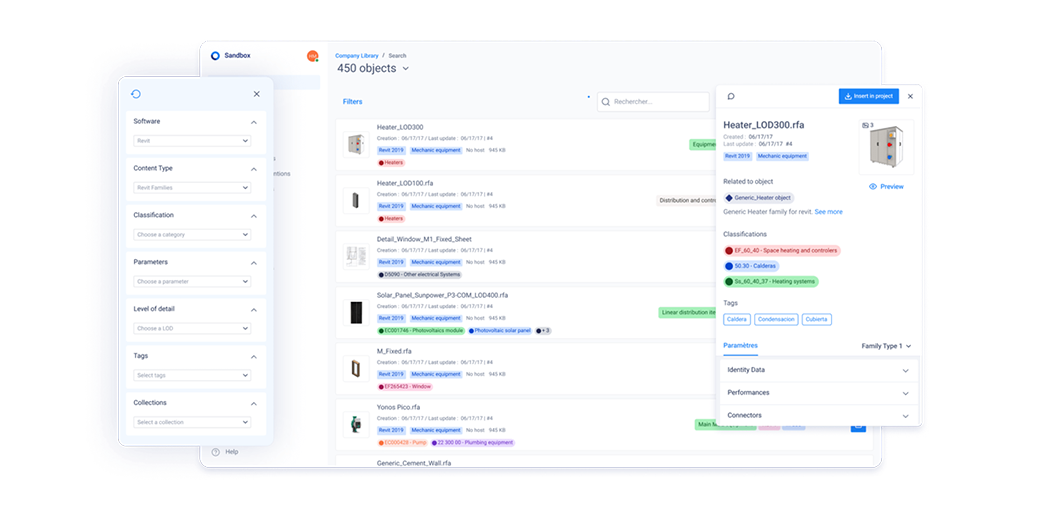1048x505 pixels.
Task: Select the Paramètres tab
Action: pyautogui.click(x=740, y=346)
